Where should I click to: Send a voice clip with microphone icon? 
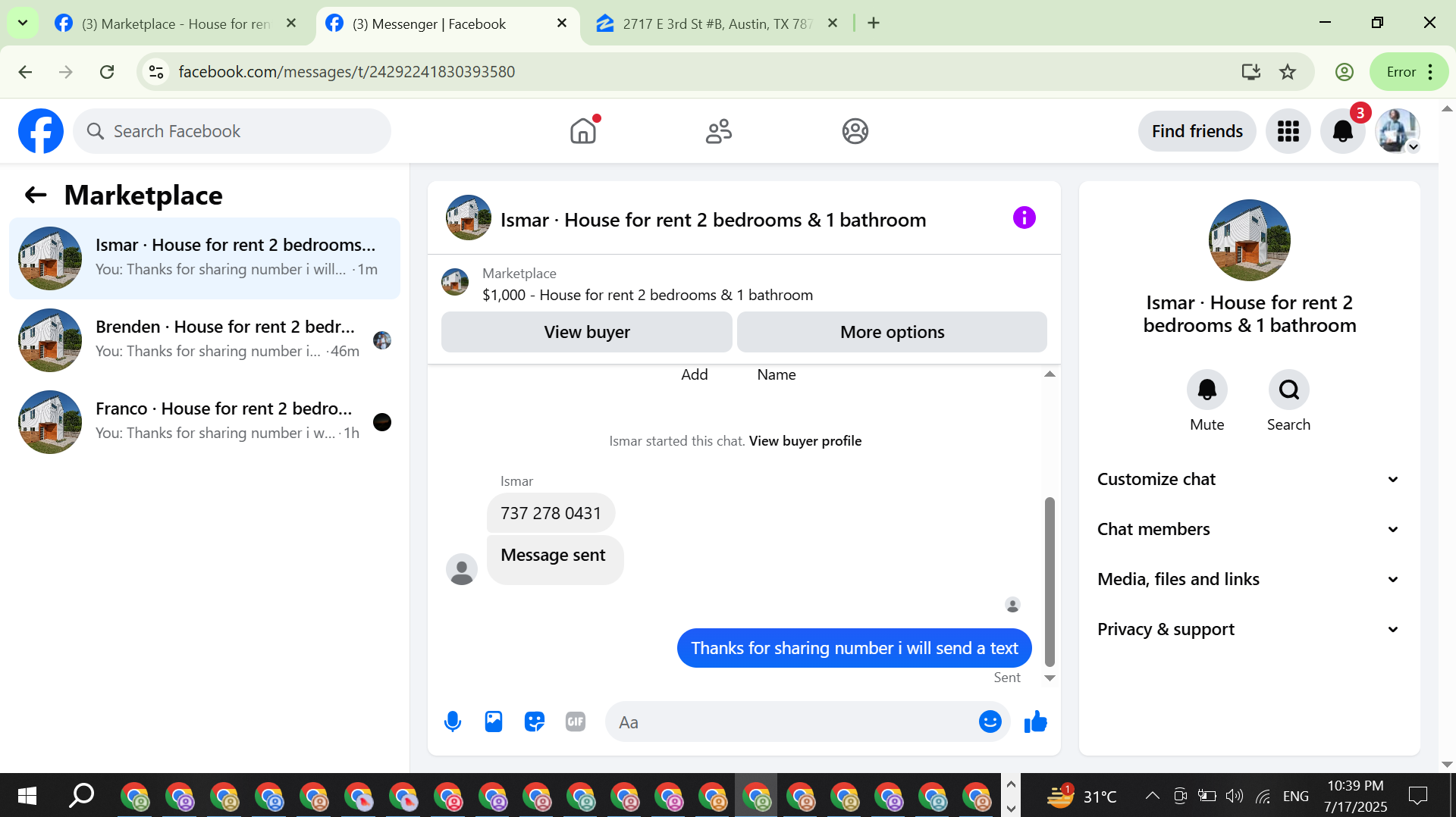point(453,722)
